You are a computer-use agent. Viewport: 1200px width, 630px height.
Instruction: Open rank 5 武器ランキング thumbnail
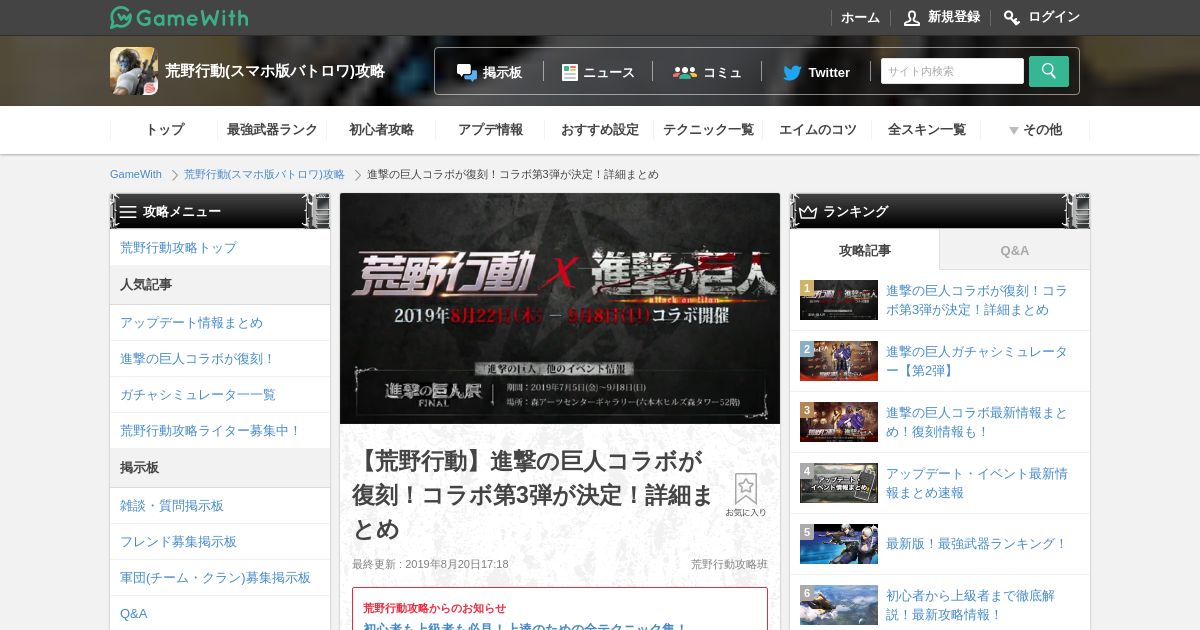pos(839,544)
